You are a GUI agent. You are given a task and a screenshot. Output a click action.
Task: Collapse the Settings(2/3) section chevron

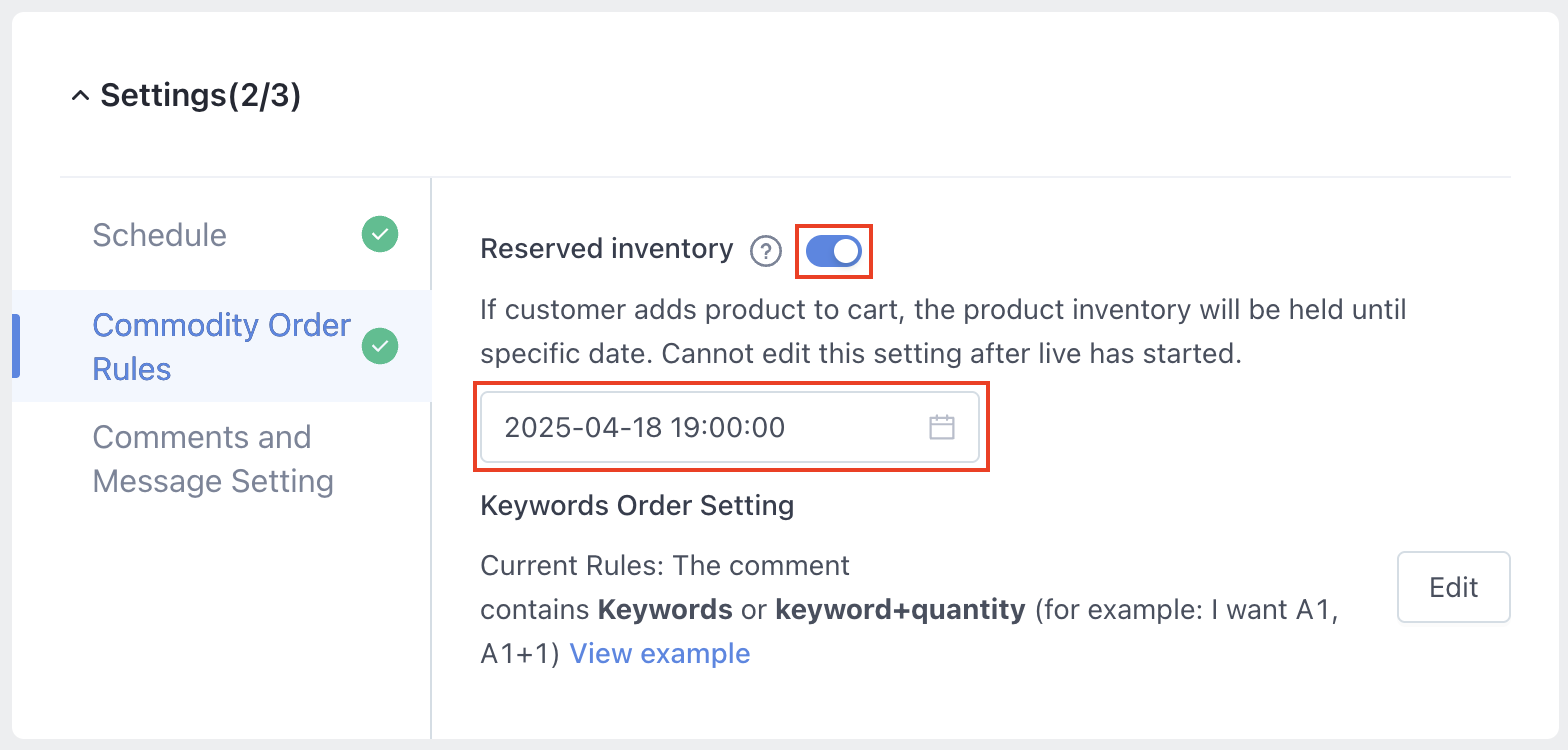pos(80,97)
